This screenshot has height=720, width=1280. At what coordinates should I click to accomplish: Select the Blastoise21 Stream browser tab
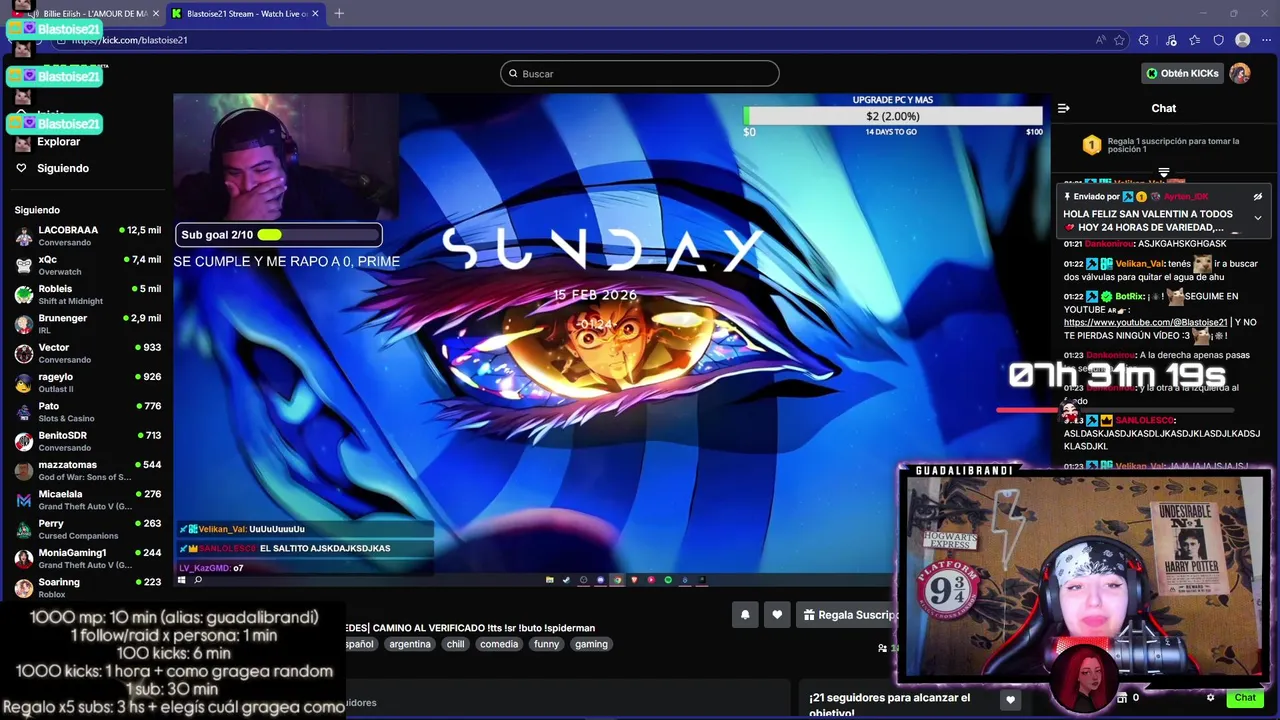pos(246,13)
